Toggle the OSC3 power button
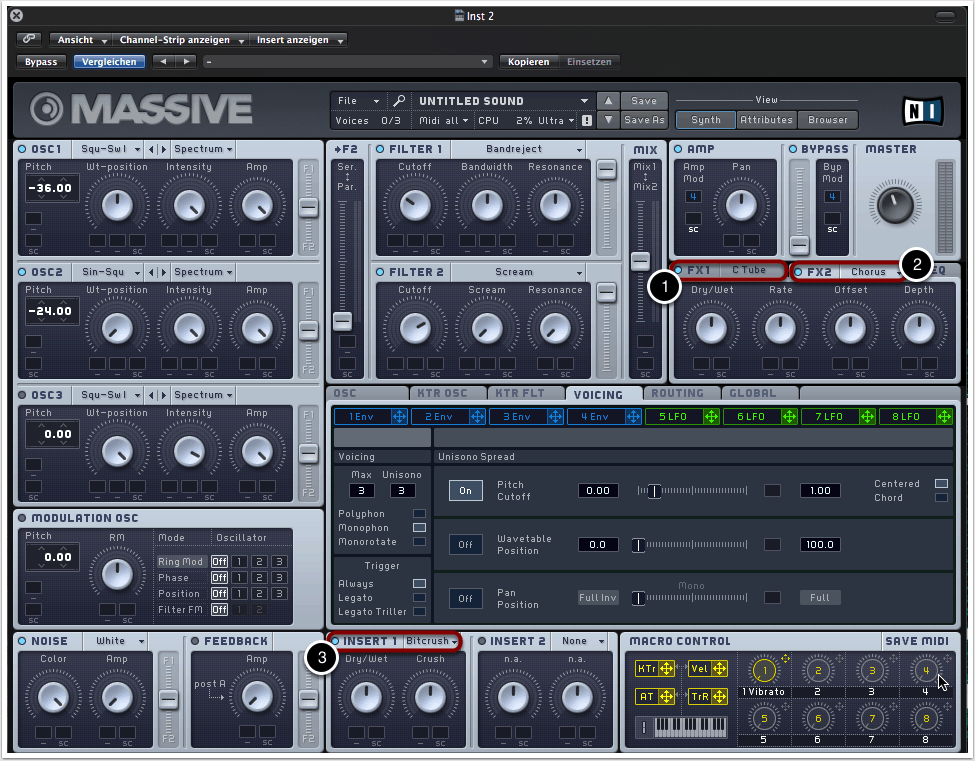The image size is (975, 761). click(22, 395)
